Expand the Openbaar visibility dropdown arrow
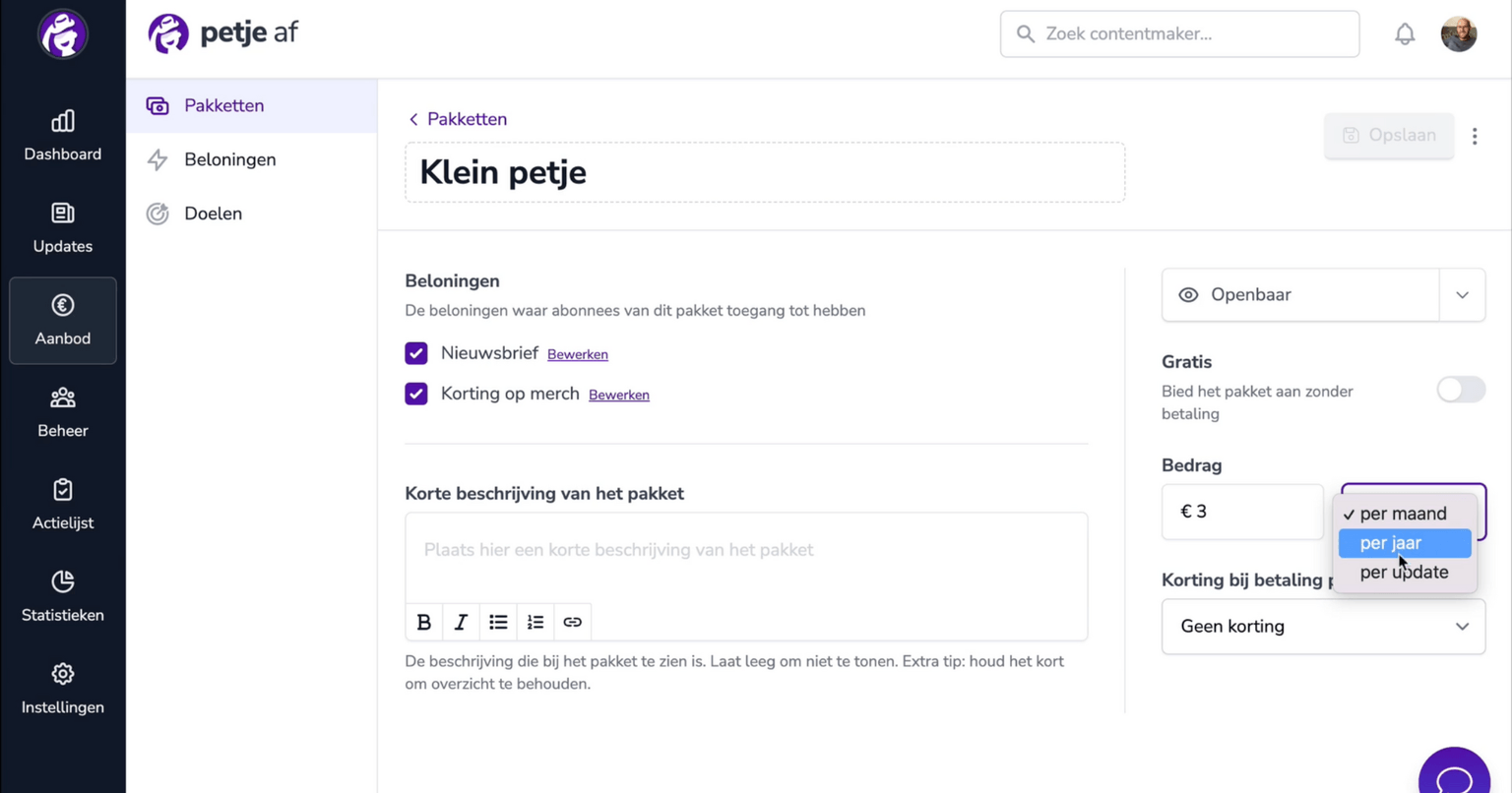 [x=1462, y=295]
